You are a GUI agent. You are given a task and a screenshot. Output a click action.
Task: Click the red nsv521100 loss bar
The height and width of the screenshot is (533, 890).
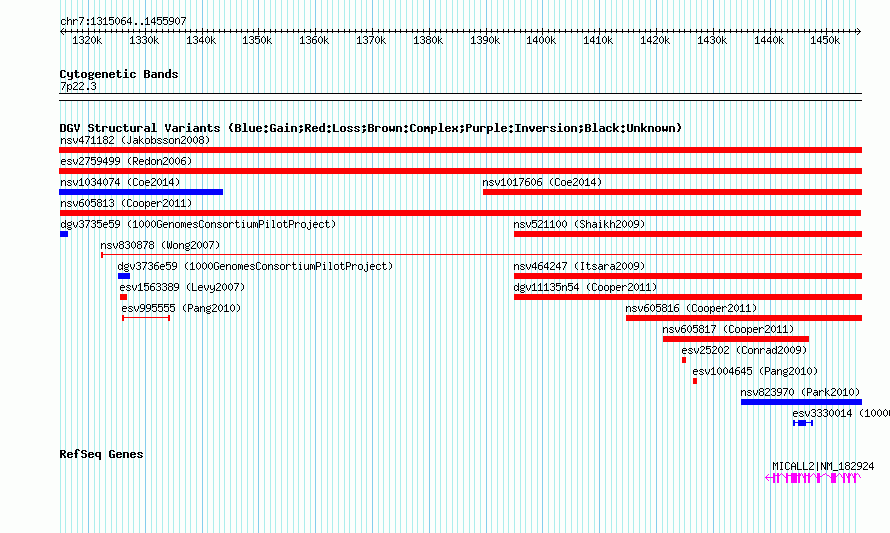pos(688,234)
